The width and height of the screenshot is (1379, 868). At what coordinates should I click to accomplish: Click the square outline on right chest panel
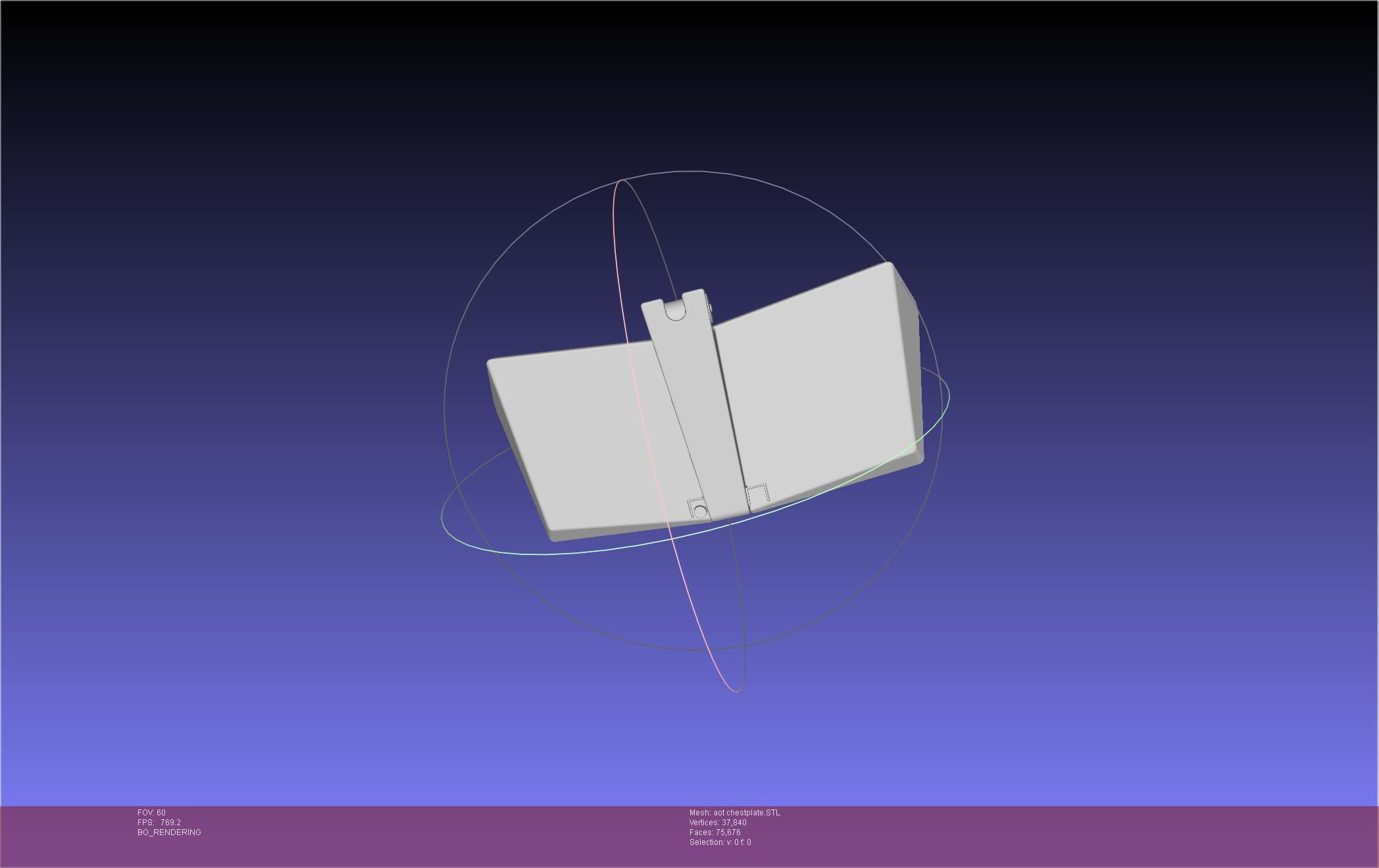757,494
